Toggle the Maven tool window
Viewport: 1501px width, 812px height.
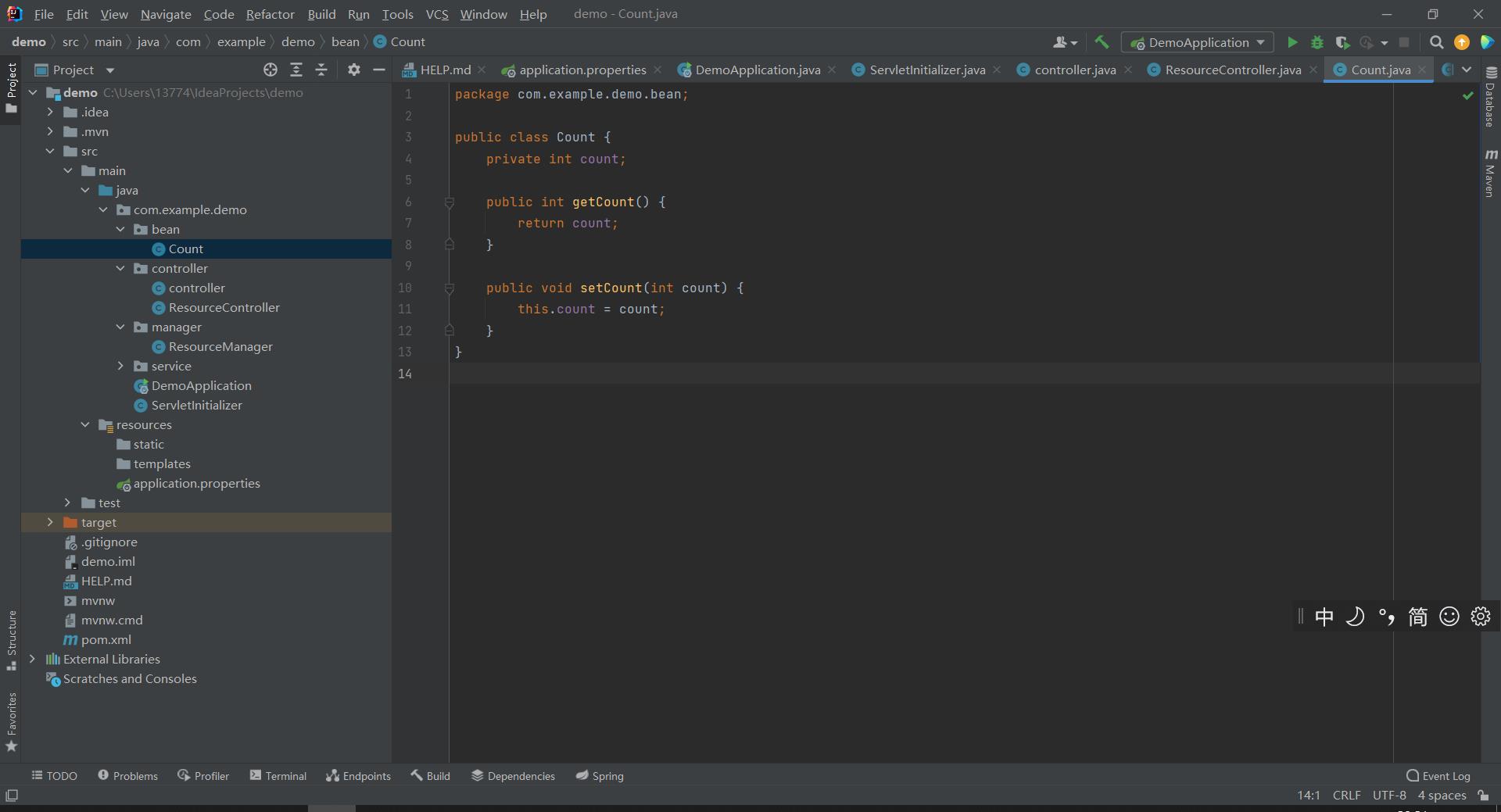coord(1491,173)
